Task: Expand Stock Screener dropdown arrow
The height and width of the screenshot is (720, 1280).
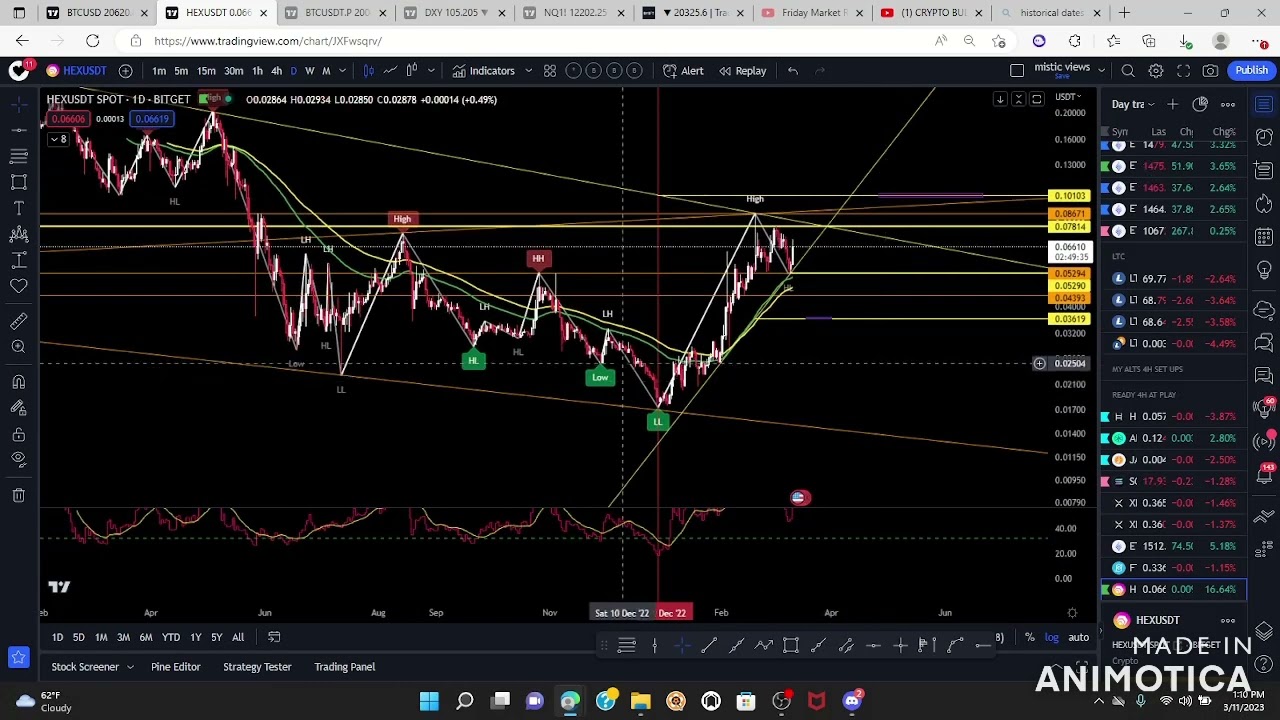Action: point(130,667)
